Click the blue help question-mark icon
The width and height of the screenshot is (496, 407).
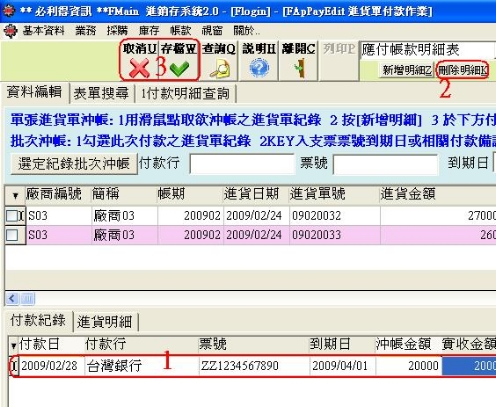tap(259, 68)
